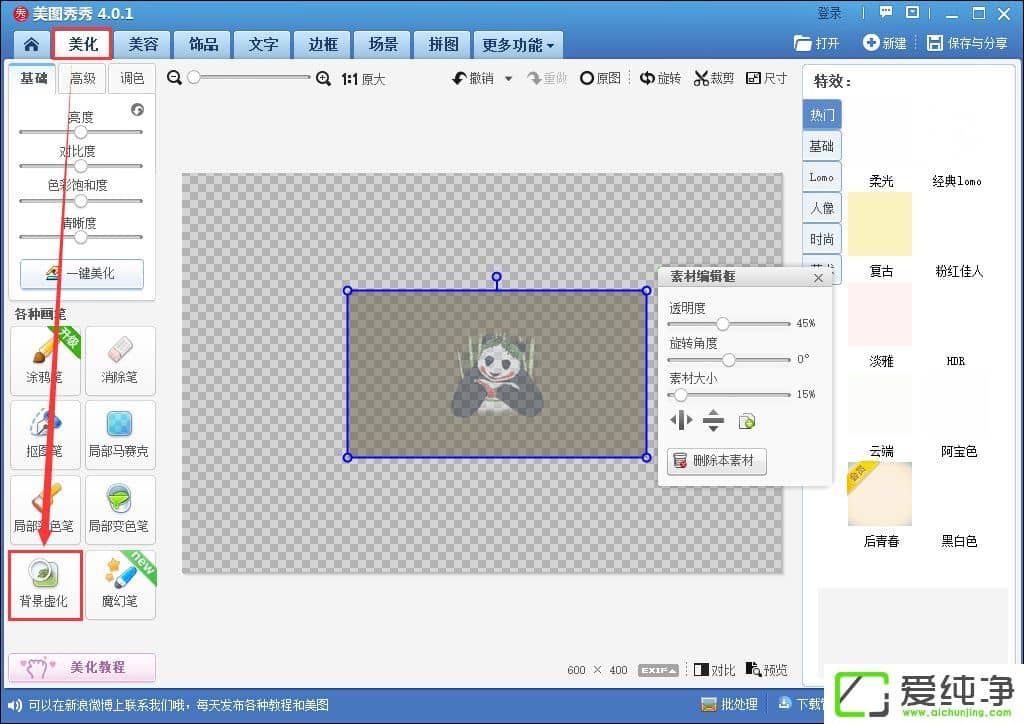Expand the 更多功能 dropdown menu
The width and height of the screenshot is (1024, 724).
coord(519,45)
